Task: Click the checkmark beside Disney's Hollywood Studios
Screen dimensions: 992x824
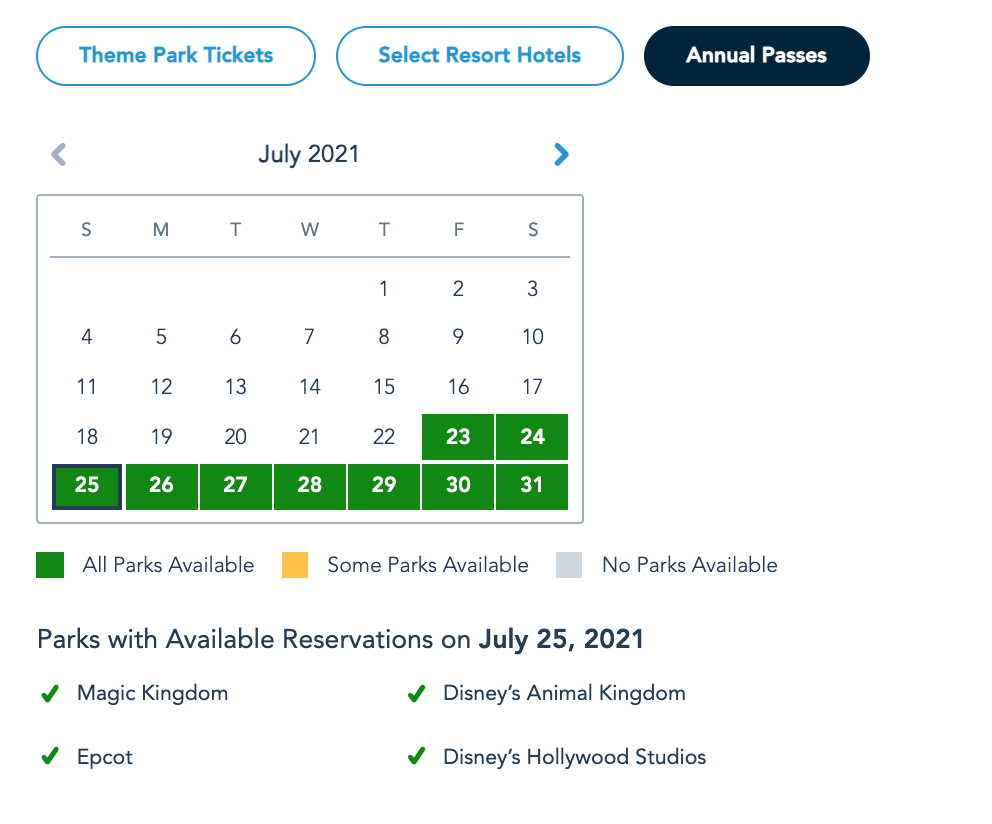Action: click(416, 757)
